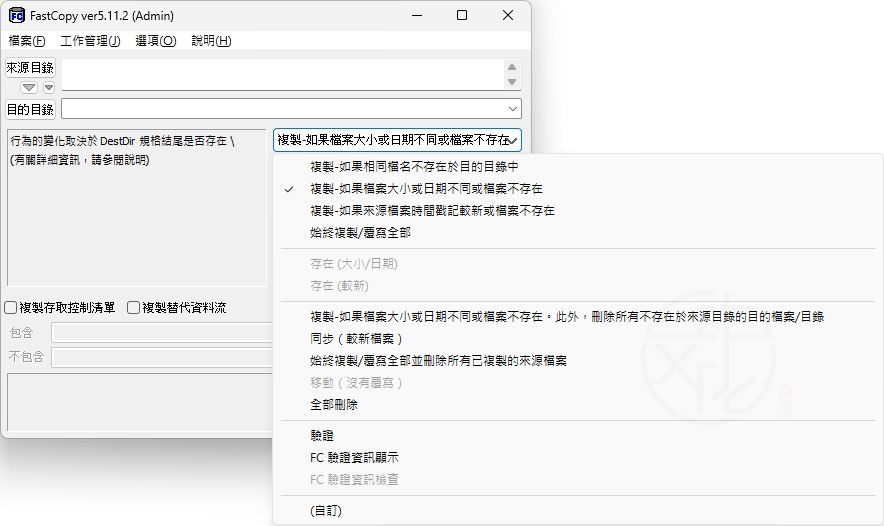884x526 pixels.
Task: Open the 選項(O) menu
Action: click(x=155, y=41)
